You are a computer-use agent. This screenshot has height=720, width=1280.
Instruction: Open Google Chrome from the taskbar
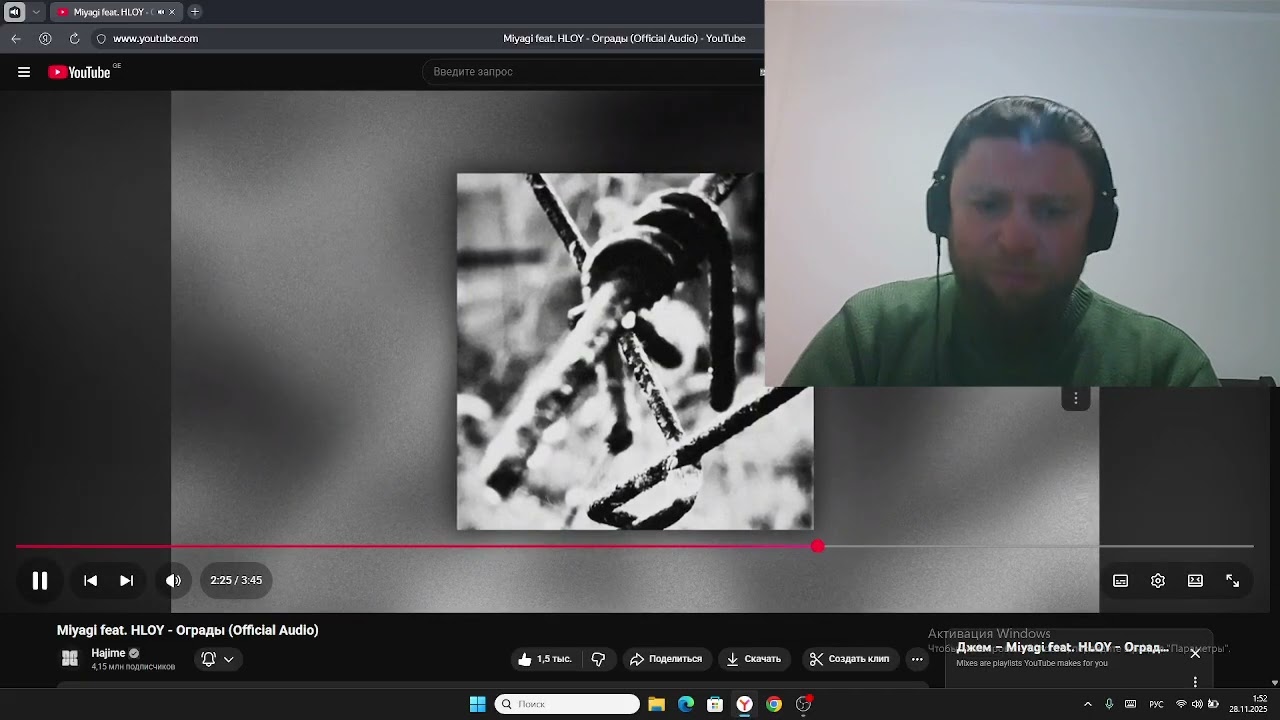point(774,704)
